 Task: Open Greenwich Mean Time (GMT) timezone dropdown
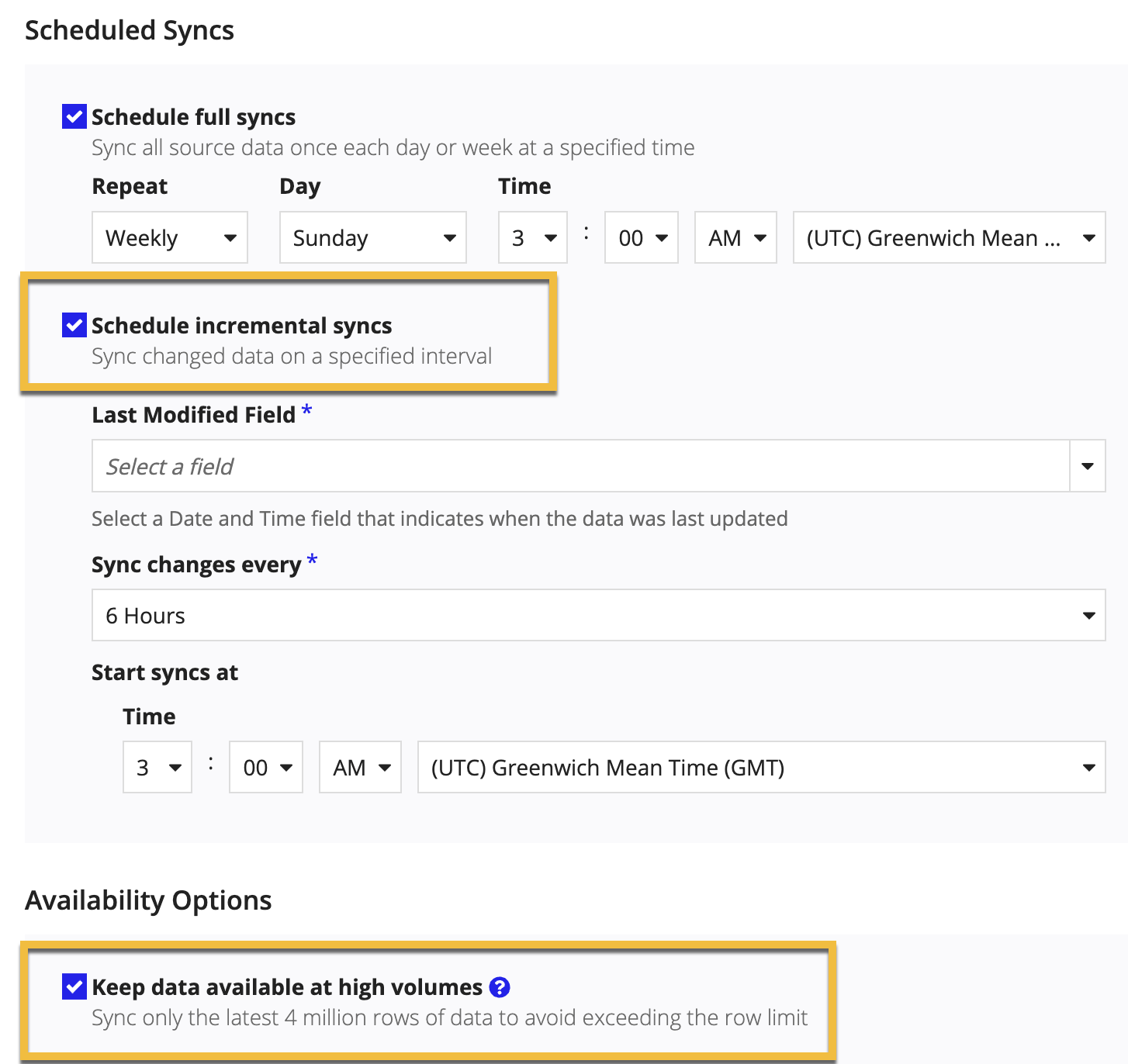(762, 767)
